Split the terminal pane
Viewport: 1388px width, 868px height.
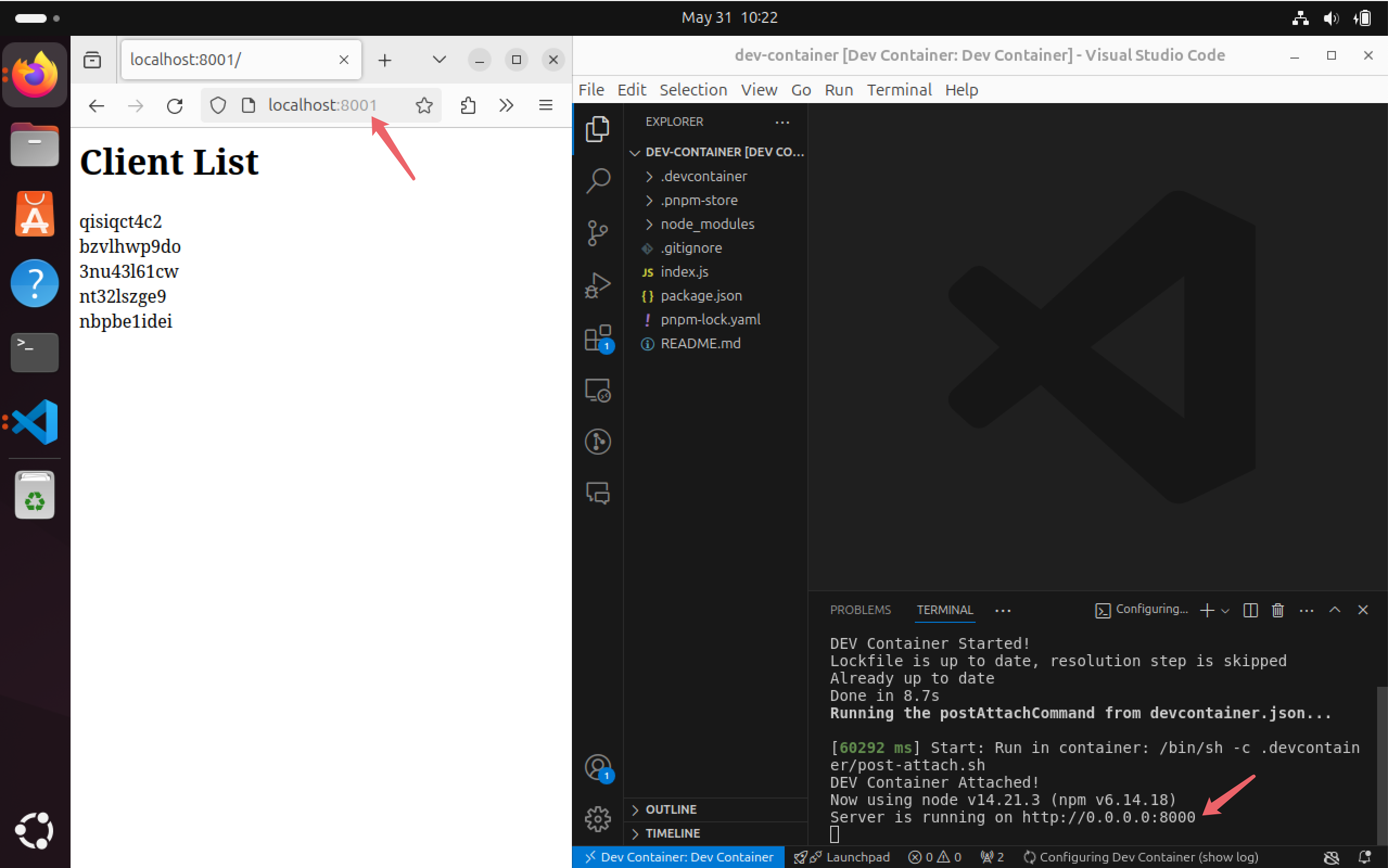[1250, 610]
